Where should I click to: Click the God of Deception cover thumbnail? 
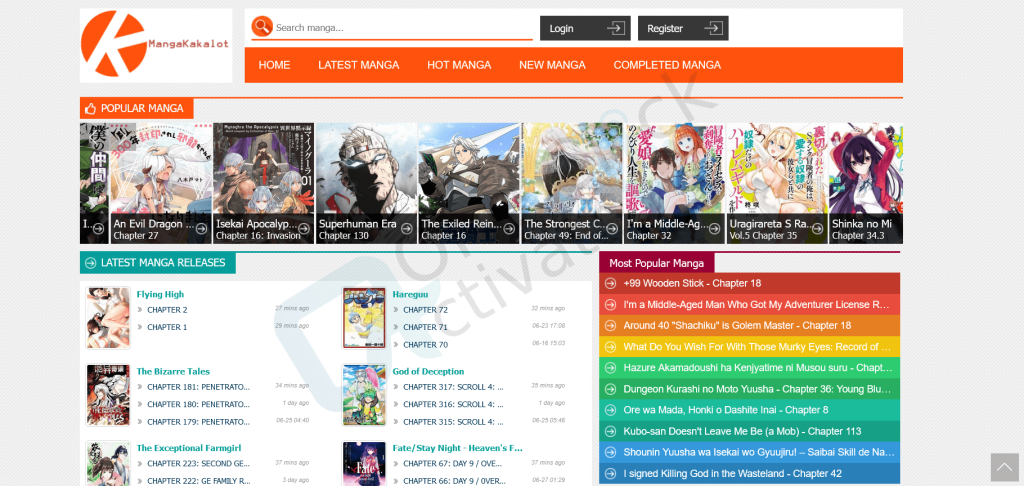tap(364, 395)
